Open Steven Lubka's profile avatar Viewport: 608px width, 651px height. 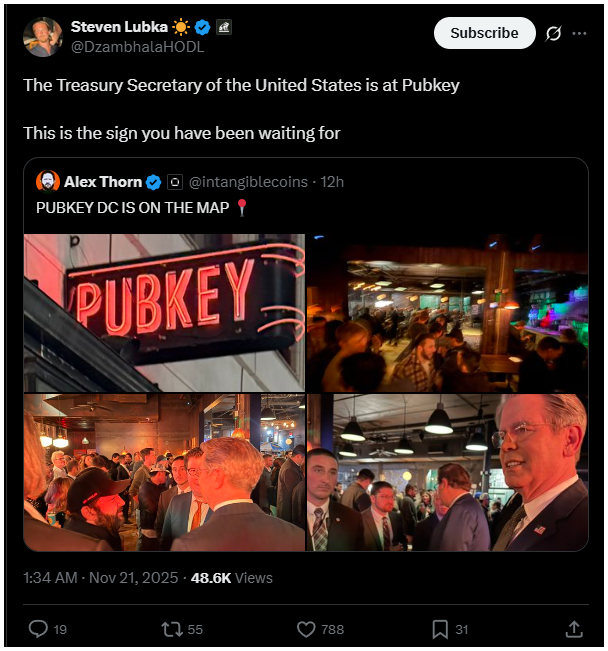(43, 36)
